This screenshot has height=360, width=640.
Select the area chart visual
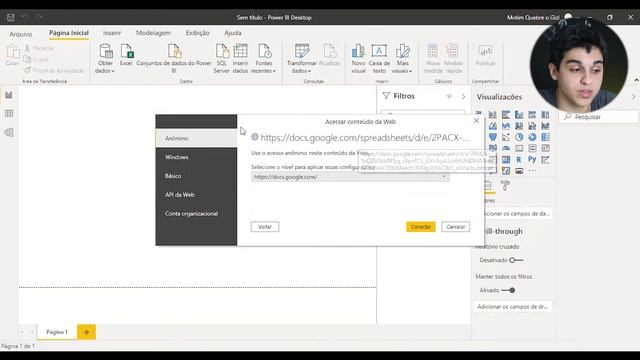point(493,126)
